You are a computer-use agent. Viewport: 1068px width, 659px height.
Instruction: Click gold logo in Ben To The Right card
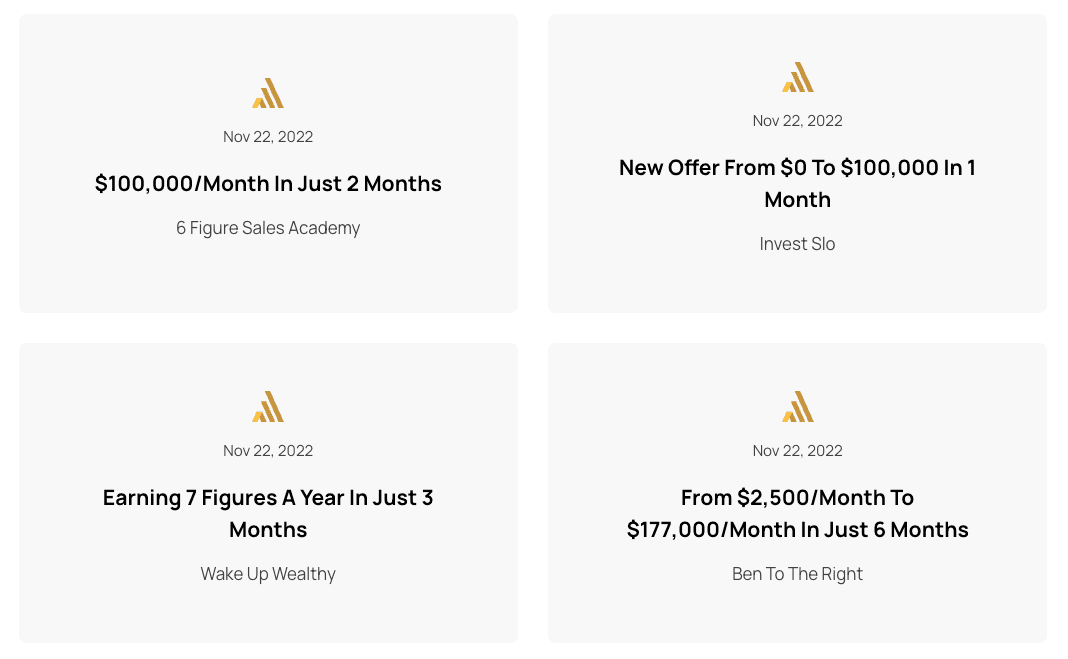click(798, 406)
